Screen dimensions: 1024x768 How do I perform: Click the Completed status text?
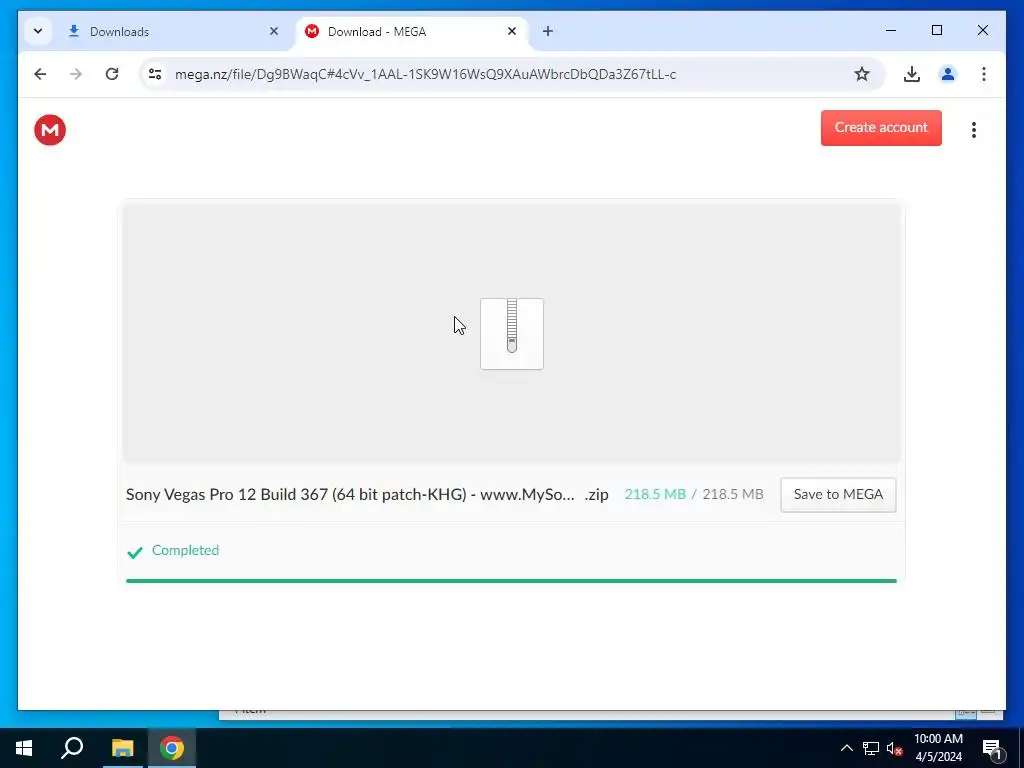[185, 551]
